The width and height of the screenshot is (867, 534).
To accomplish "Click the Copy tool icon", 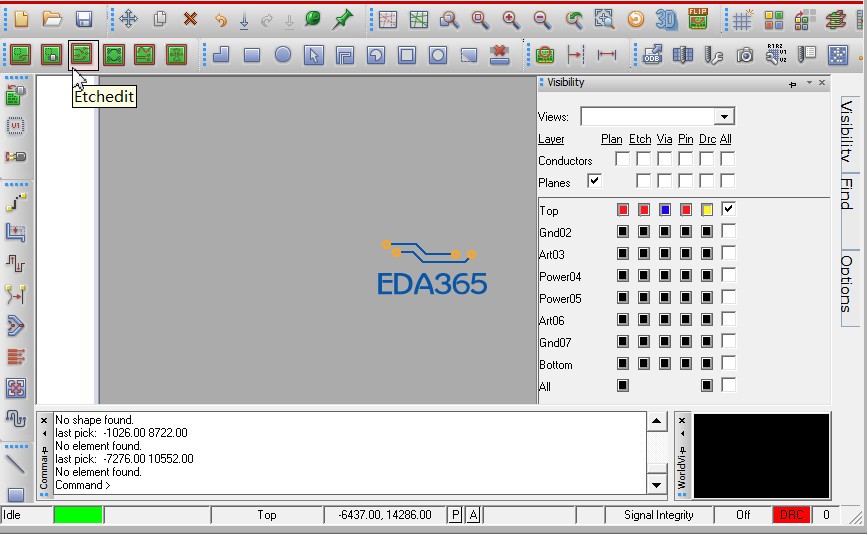I will [x=160, y=19].
